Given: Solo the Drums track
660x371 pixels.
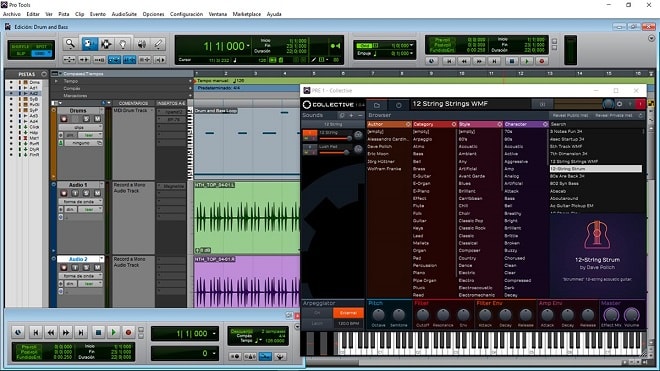Looking at the screenshot, I should click(86, 119).
